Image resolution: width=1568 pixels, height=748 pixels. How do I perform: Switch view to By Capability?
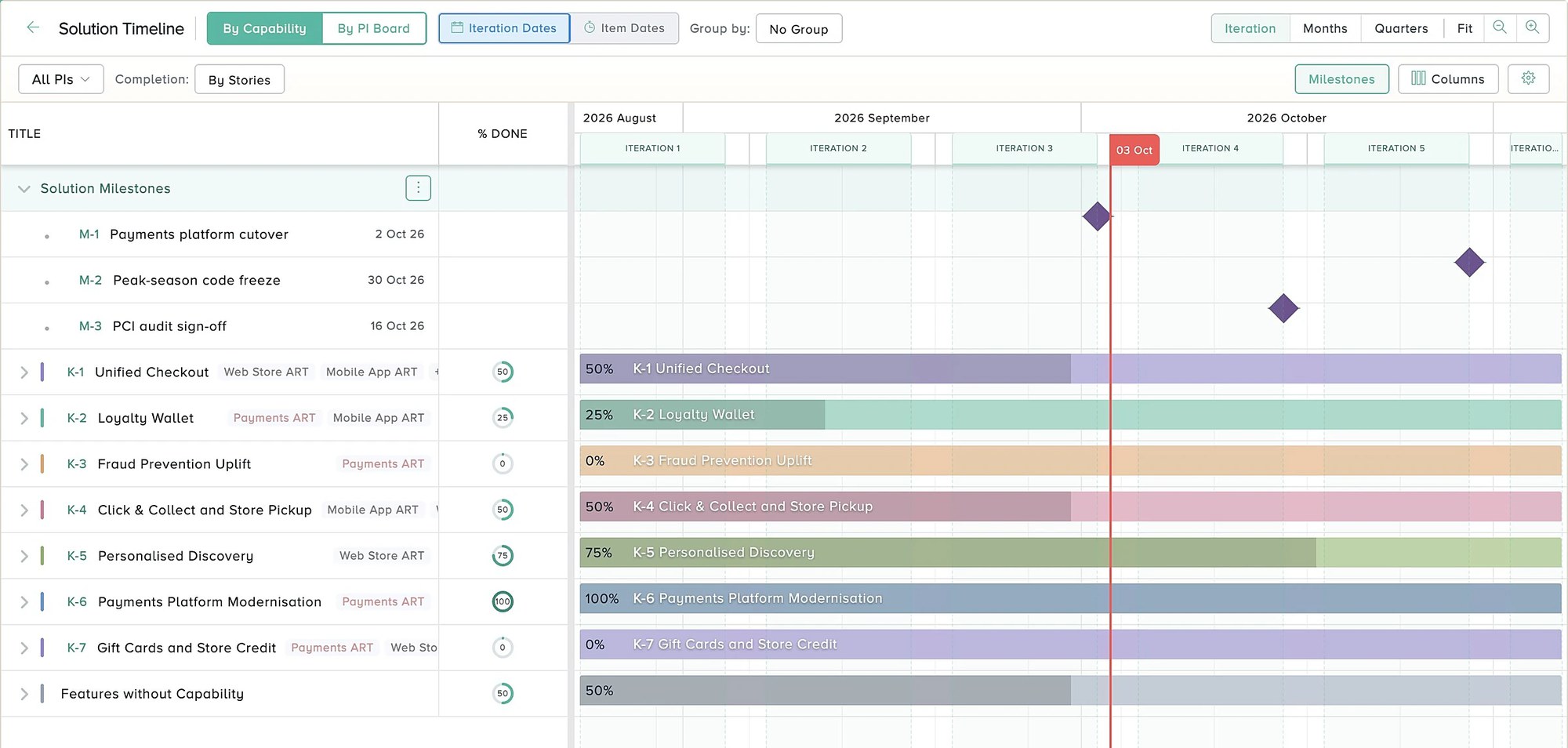[x=264, y=28]
